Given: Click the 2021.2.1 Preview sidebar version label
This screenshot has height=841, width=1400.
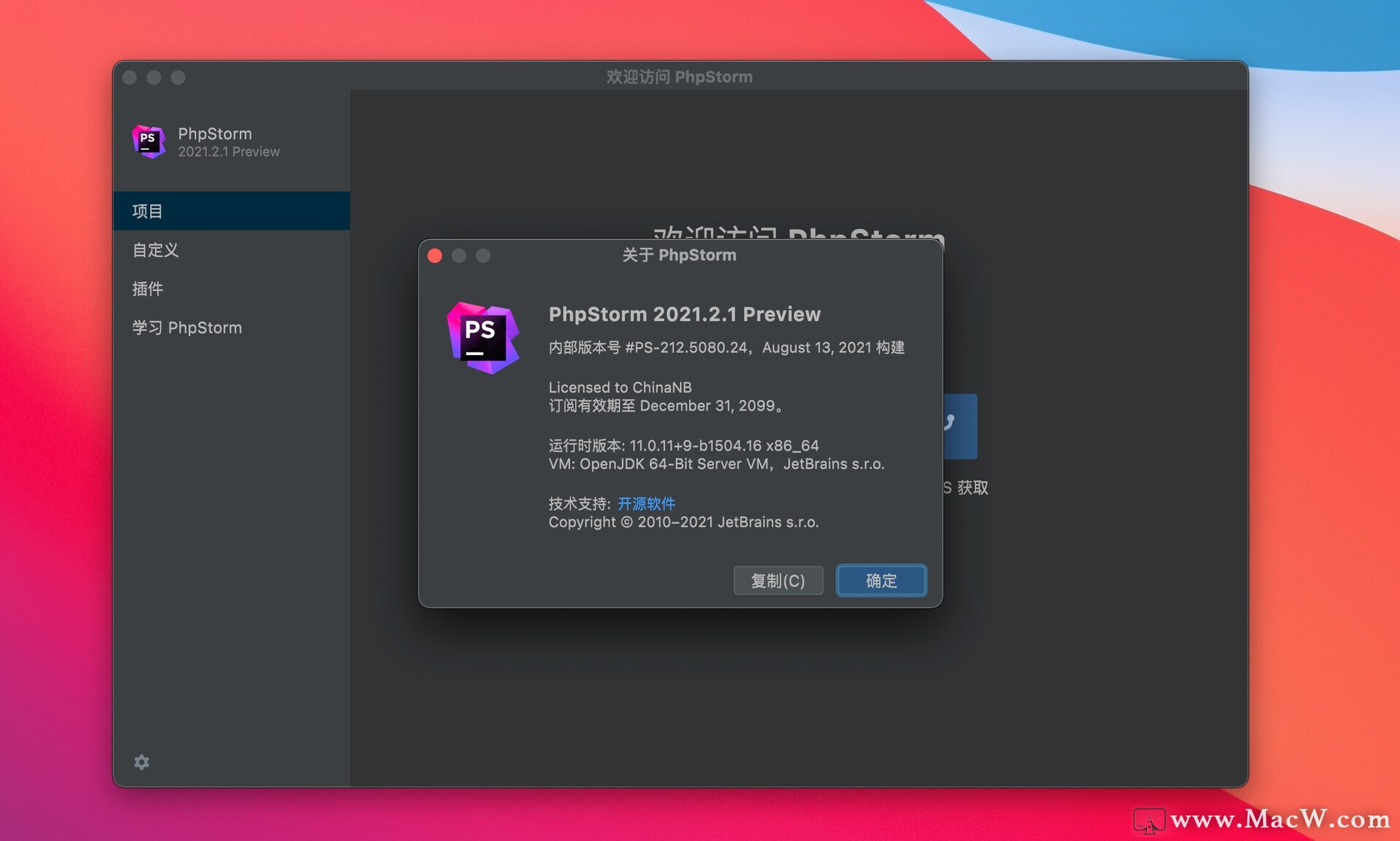Looking at the screenshot, I should (229, 152).
